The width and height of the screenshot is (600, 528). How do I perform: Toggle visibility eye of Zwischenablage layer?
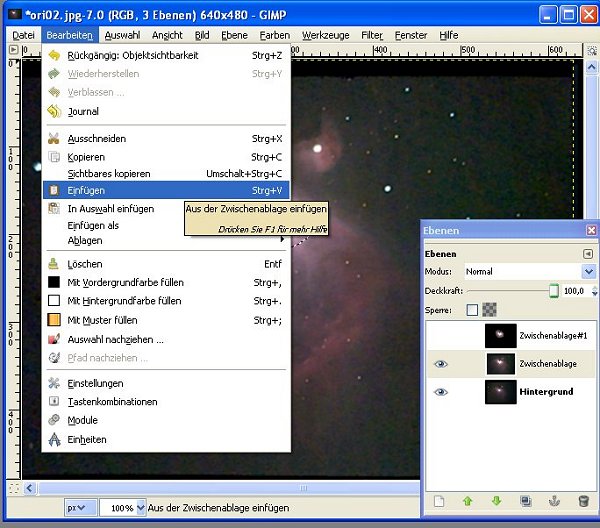(x=441, y=363)
